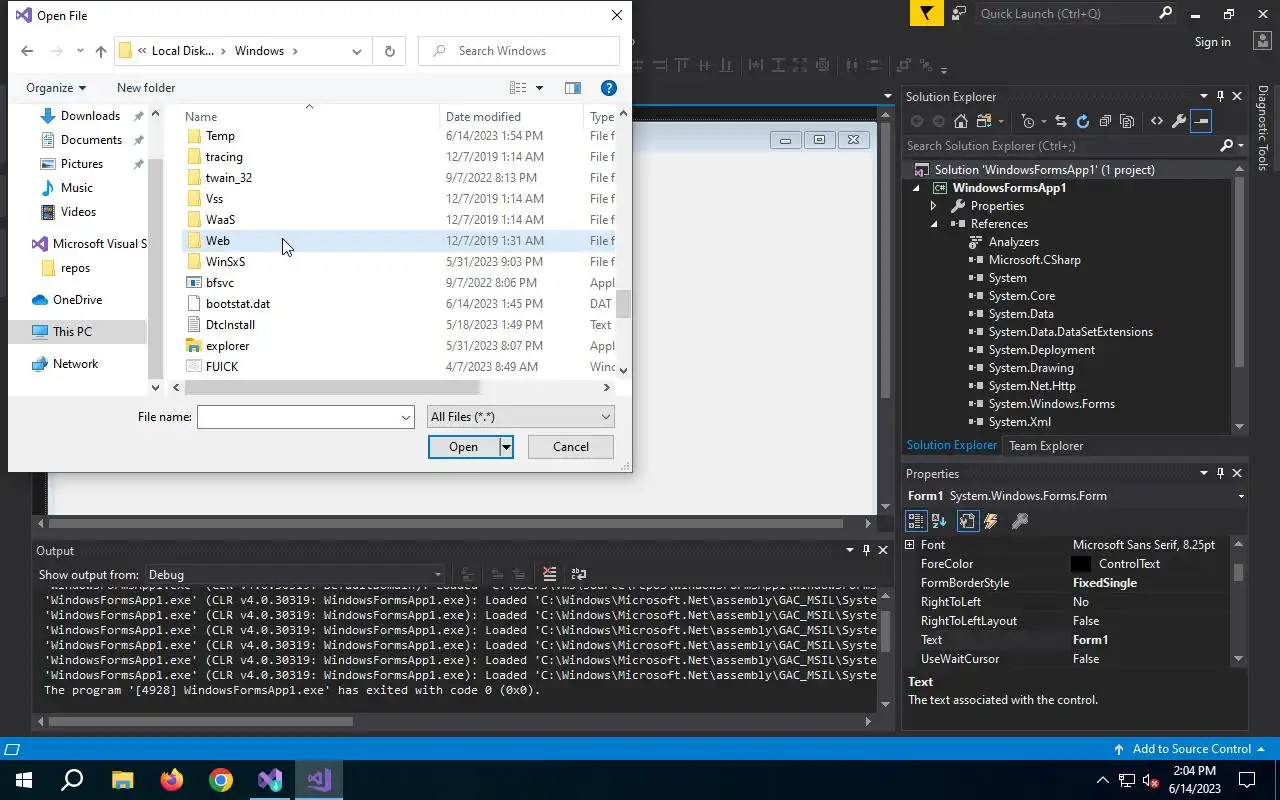Click the Windows Start button
Viewport: 1280px width, 800px height.
pyautogui.click(x=24, y=780)
